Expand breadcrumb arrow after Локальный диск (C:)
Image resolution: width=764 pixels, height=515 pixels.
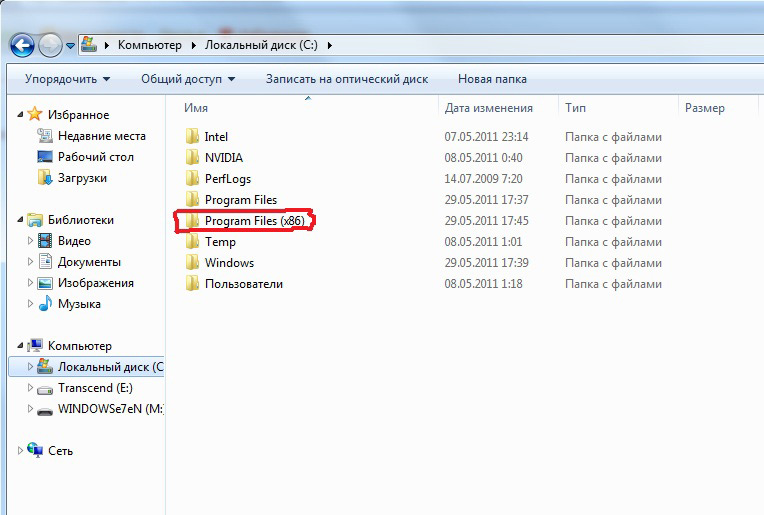(x=330, y=45)
